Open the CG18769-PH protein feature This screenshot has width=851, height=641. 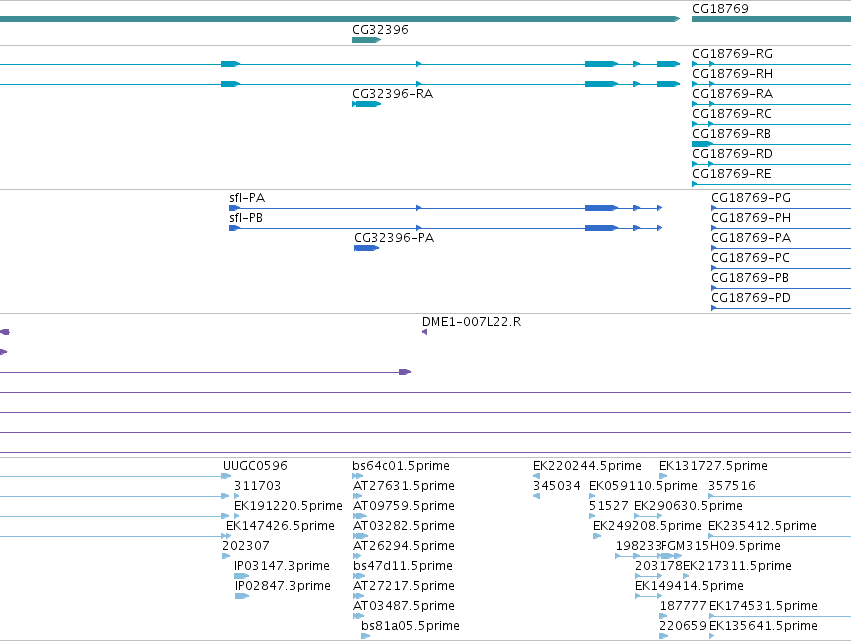coord(751,218)
